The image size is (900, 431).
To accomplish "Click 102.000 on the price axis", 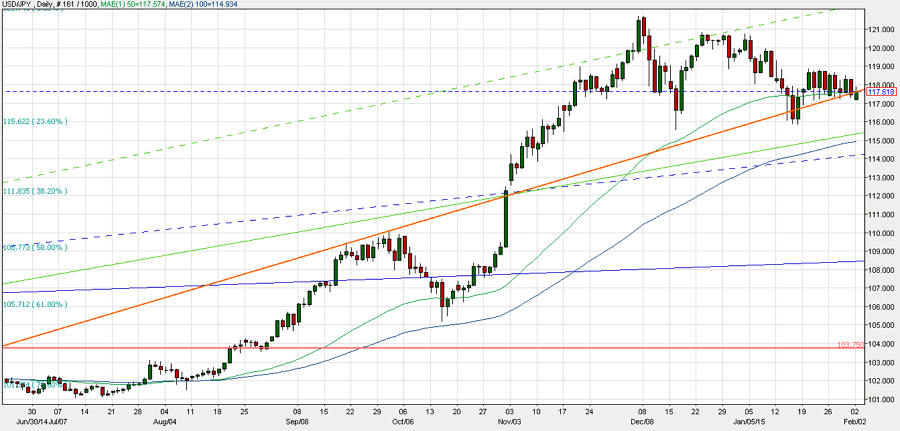I will click(882, 380).
